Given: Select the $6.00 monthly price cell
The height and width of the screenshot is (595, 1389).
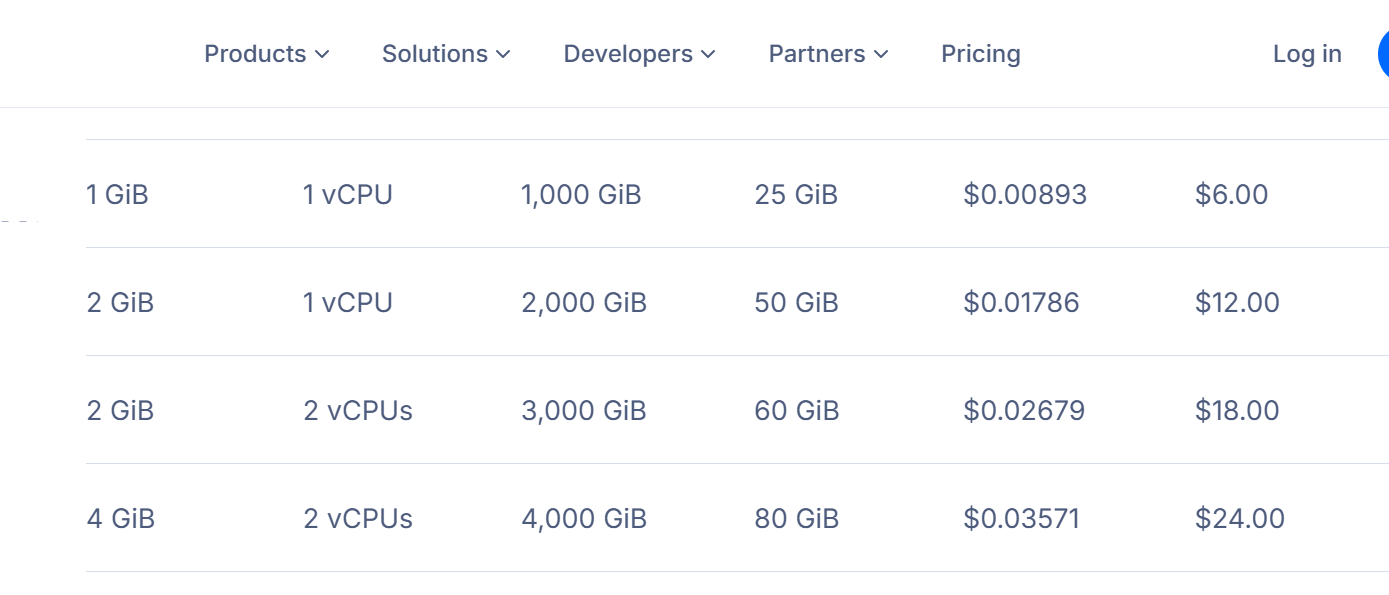Looking at the screenshot, I should click(x=1231, y=194).
